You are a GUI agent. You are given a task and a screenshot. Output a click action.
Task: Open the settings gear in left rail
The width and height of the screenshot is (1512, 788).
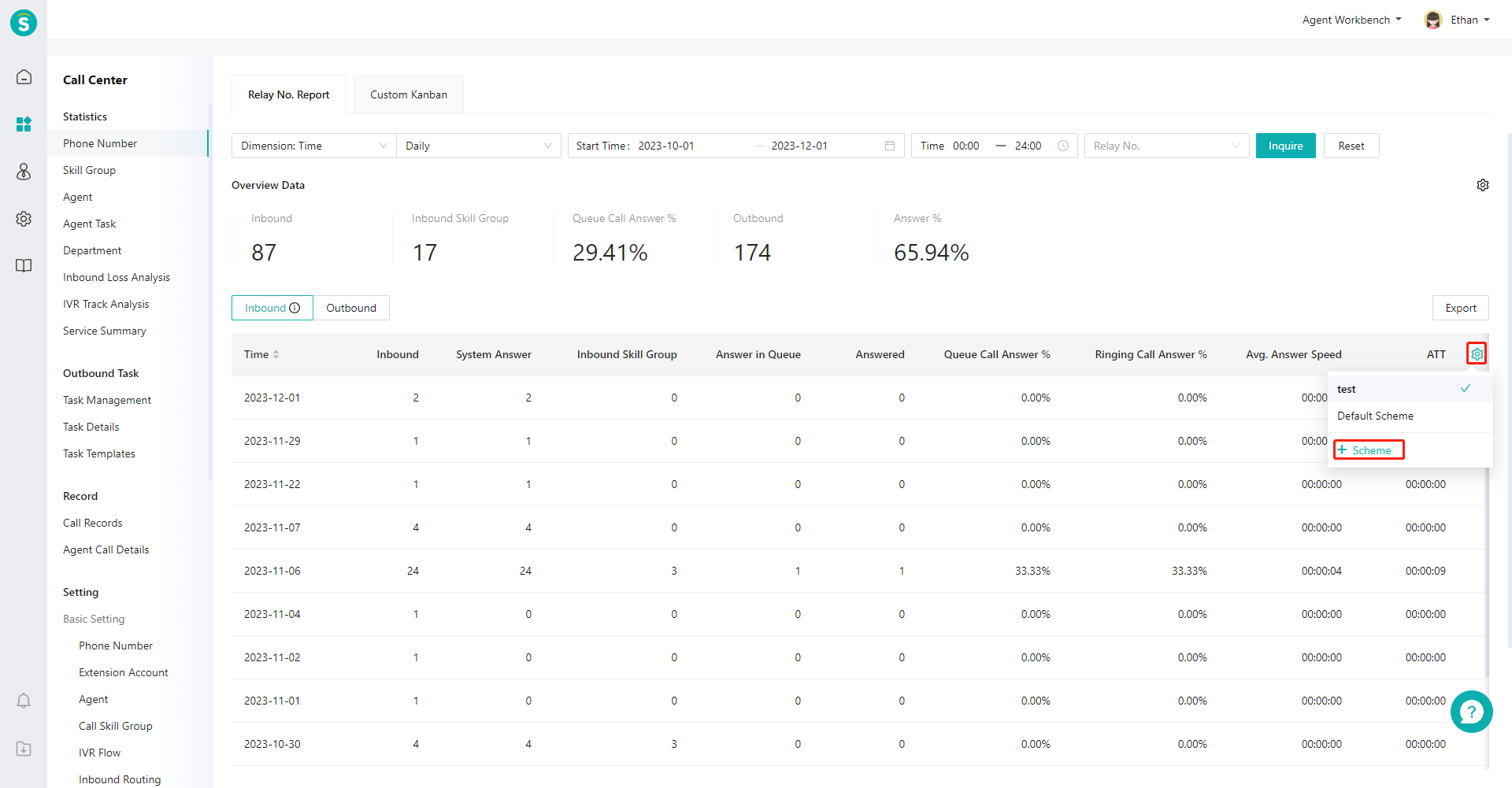[24, 219]
